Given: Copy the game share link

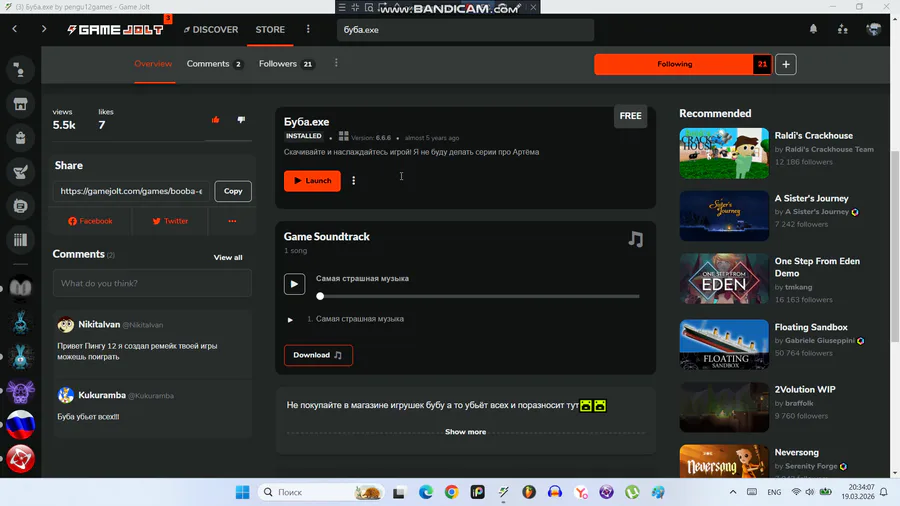Looking at the screenshot, I should tap(233, 191).
